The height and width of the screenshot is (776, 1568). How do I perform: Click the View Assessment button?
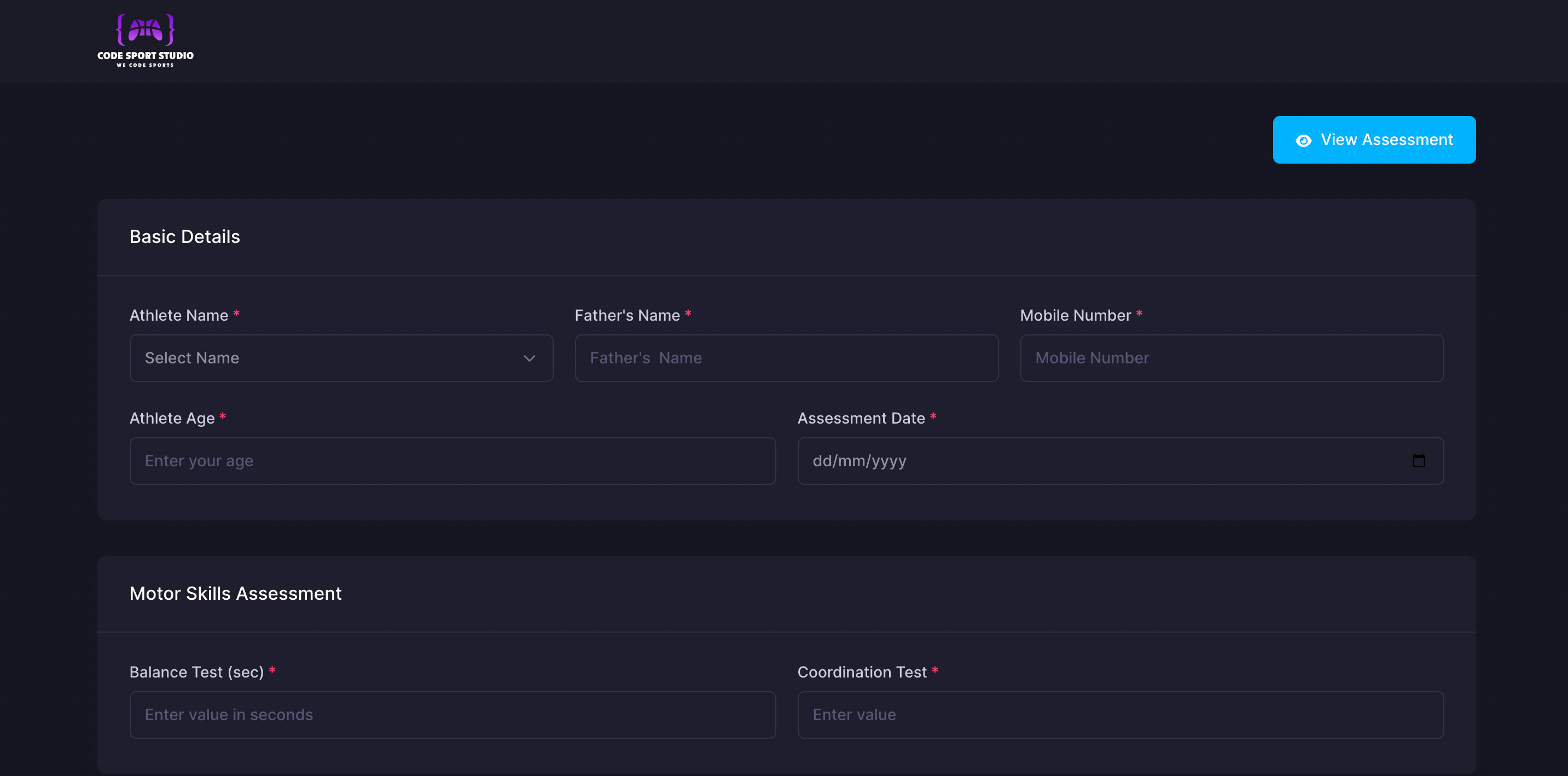tap(1374, 140)
